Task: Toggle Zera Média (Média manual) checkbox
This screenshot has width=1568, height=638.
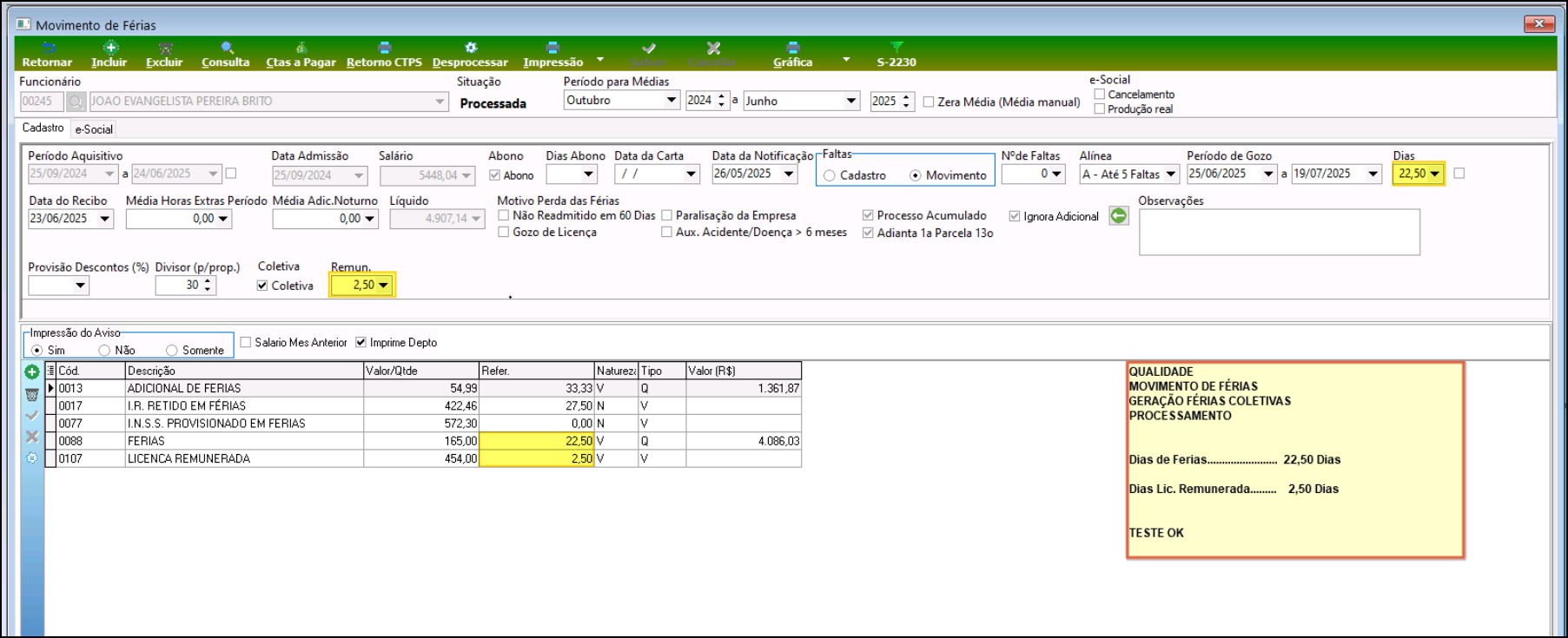Action: click(929, 102)
